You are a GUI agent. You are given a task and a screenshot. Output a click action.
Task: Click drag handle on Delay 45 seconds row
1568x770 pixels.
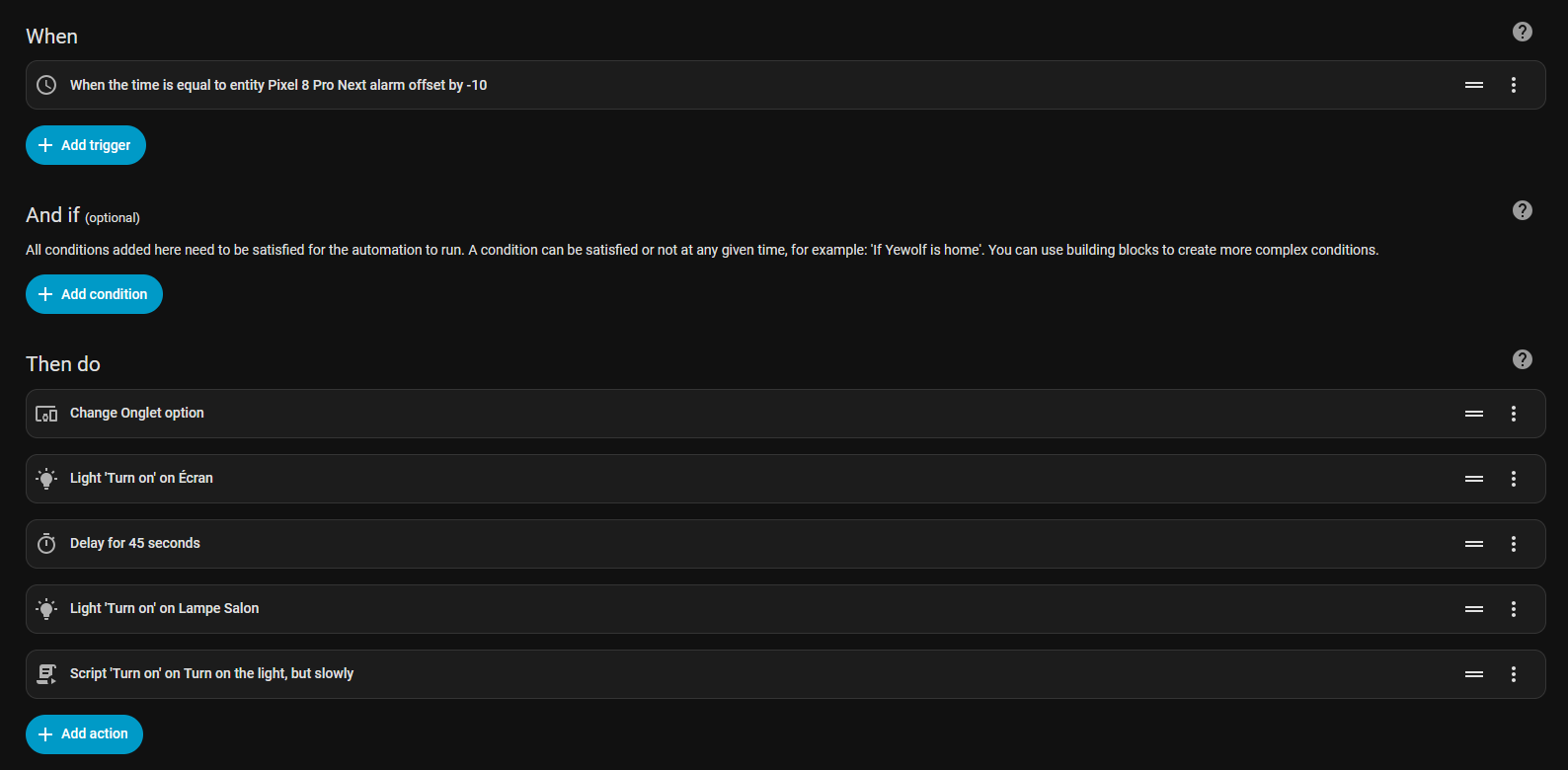pyautogui.click(x=1473, y=544)
